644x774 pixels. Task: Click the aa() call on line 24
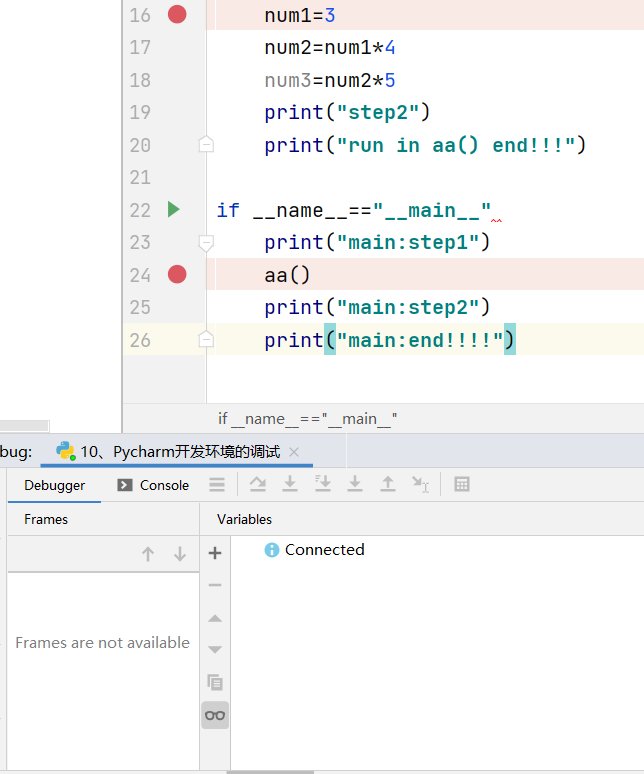(x=287, y=275)
